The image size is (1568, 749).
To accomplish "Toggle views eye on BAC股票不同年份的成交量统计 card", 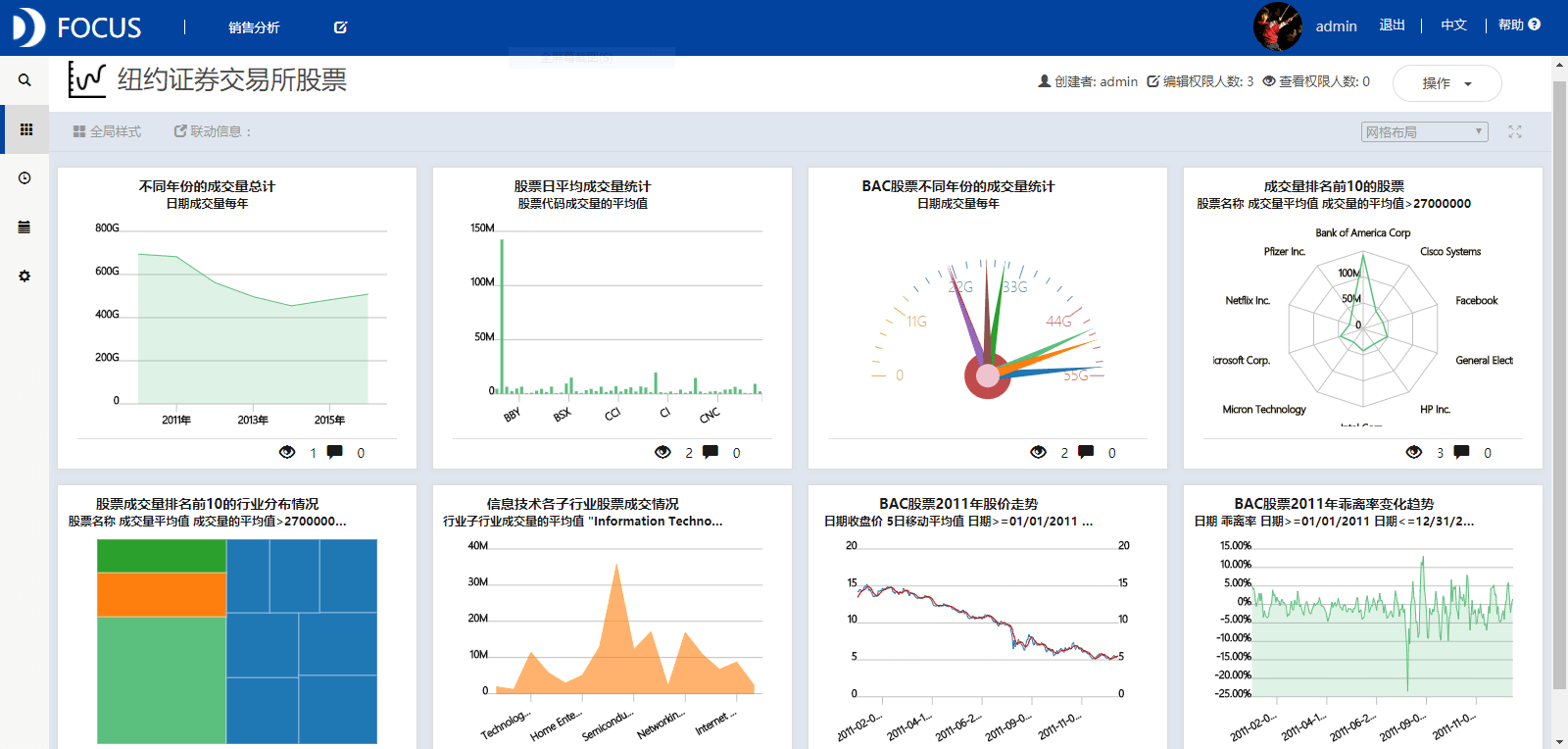I will 1039,452.
